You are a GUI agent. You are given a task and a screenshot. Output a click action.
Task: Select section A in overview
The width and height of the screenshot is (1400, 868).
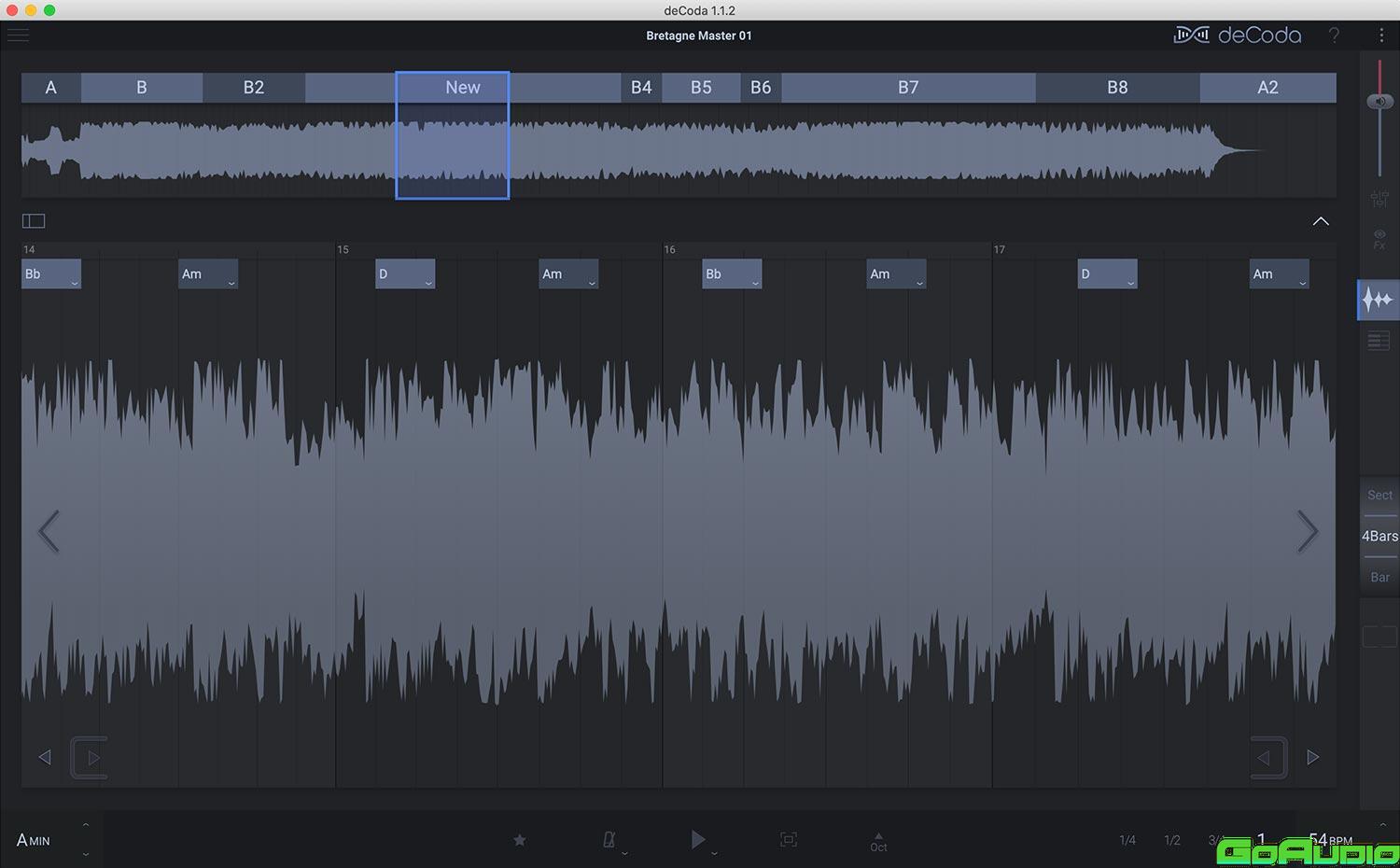[51, 88]
